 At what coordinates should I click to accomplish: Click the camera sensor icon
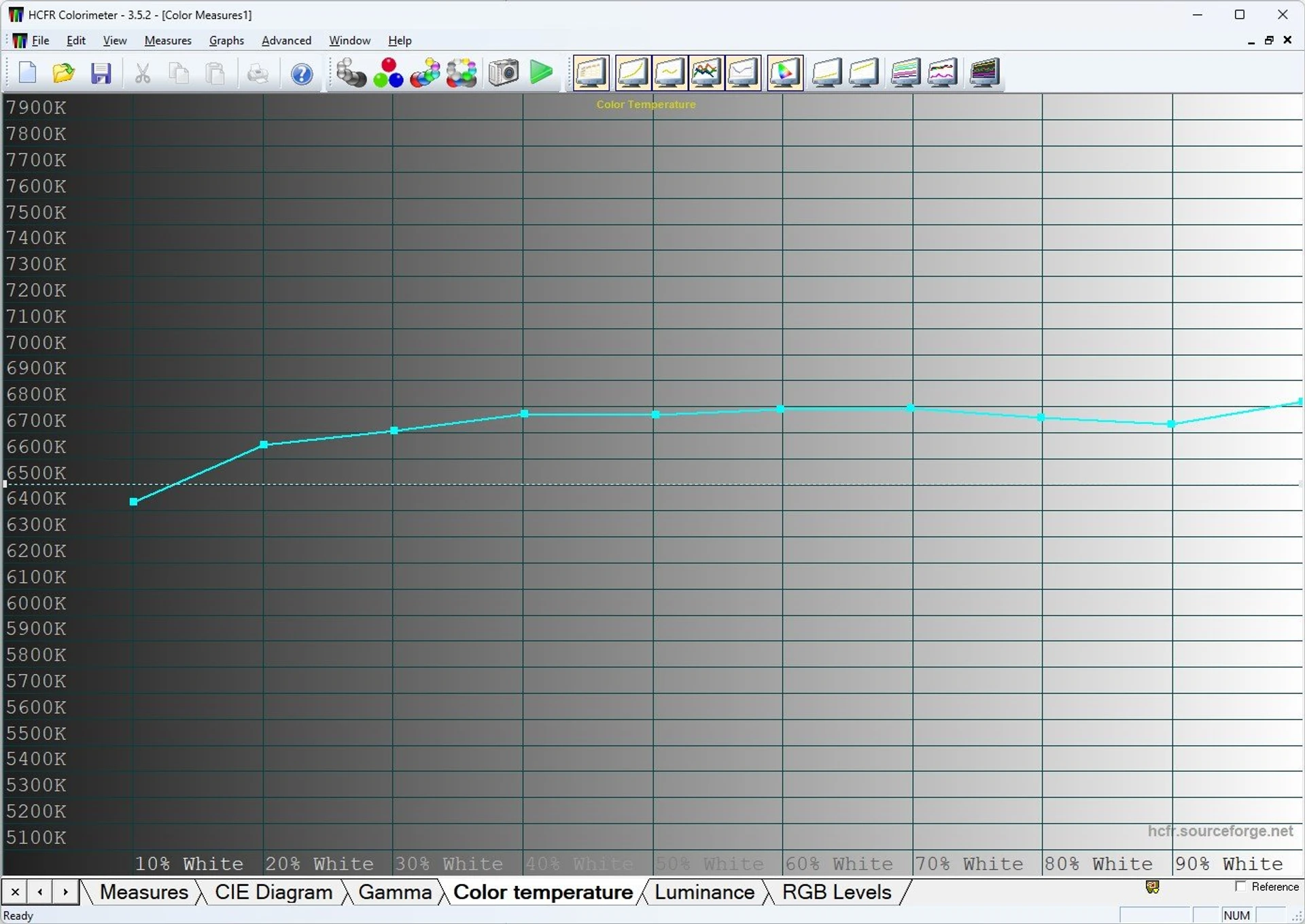tap(504, 73)
